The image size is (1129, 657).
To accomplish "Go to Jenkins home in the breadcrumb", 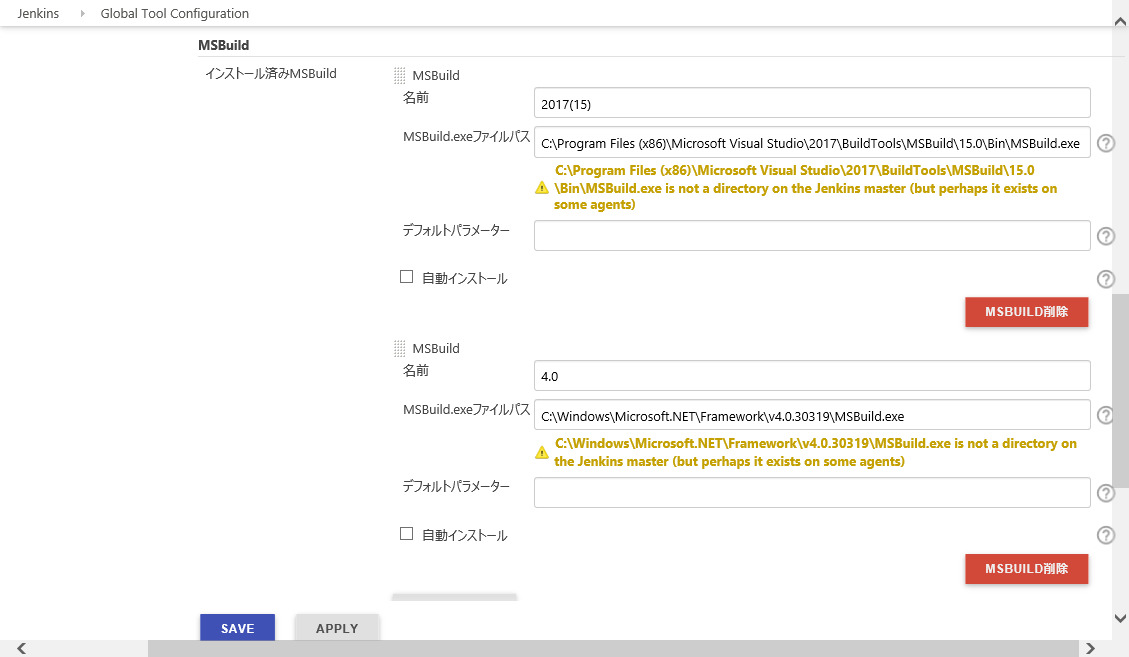I will tap(38, 13).
